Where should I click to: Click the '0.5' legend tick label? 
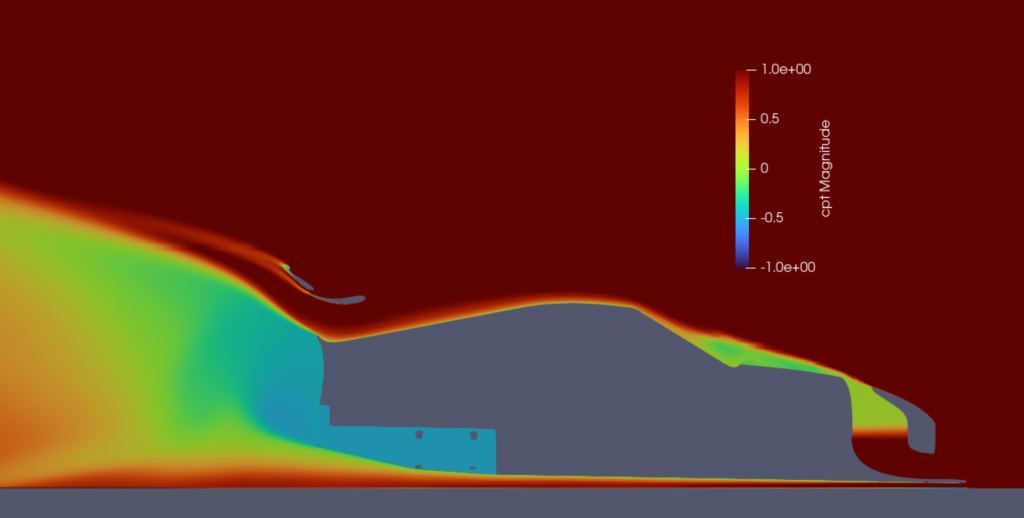[x=770, y=119]
